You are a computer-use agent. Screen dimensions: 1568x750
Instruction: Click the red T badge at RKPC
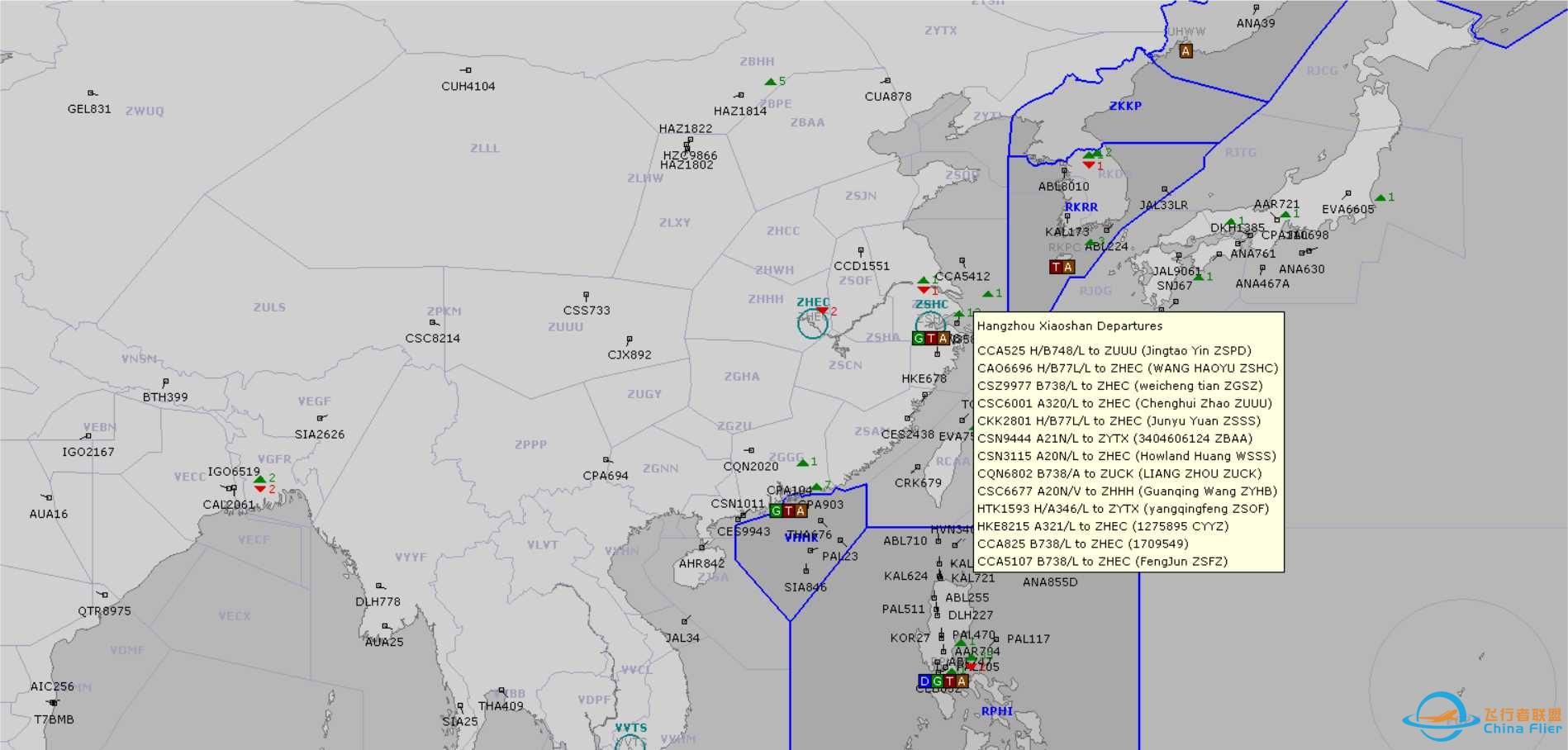tap(1056, 267)
